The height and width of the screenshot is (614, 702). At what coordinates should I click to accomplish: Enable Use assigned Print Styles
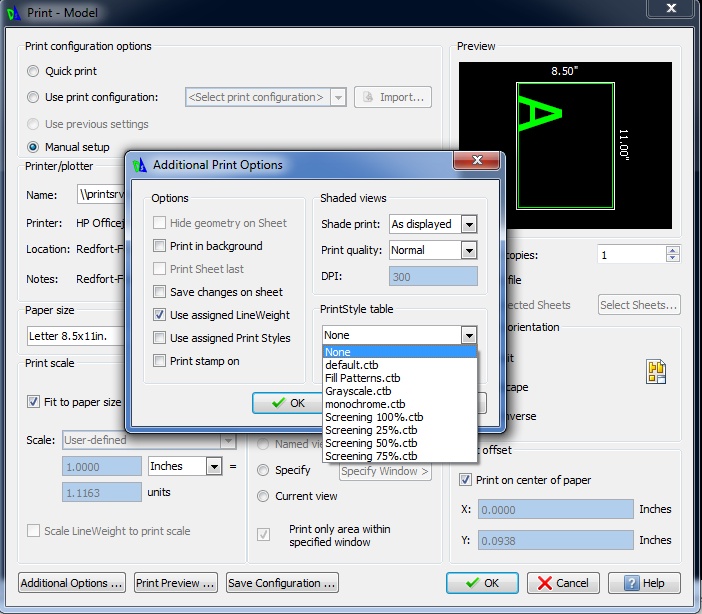point(159,338)
